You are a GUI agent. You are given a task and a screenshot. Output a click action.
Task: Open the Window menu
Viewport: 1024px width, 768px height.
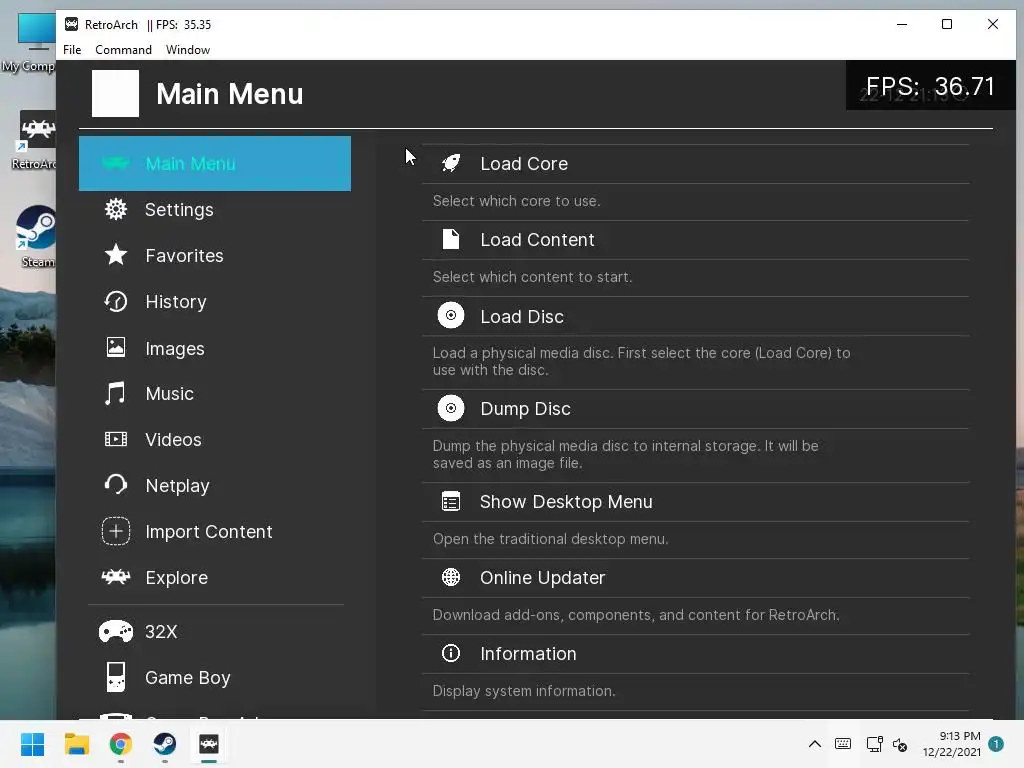coord(187,50)
